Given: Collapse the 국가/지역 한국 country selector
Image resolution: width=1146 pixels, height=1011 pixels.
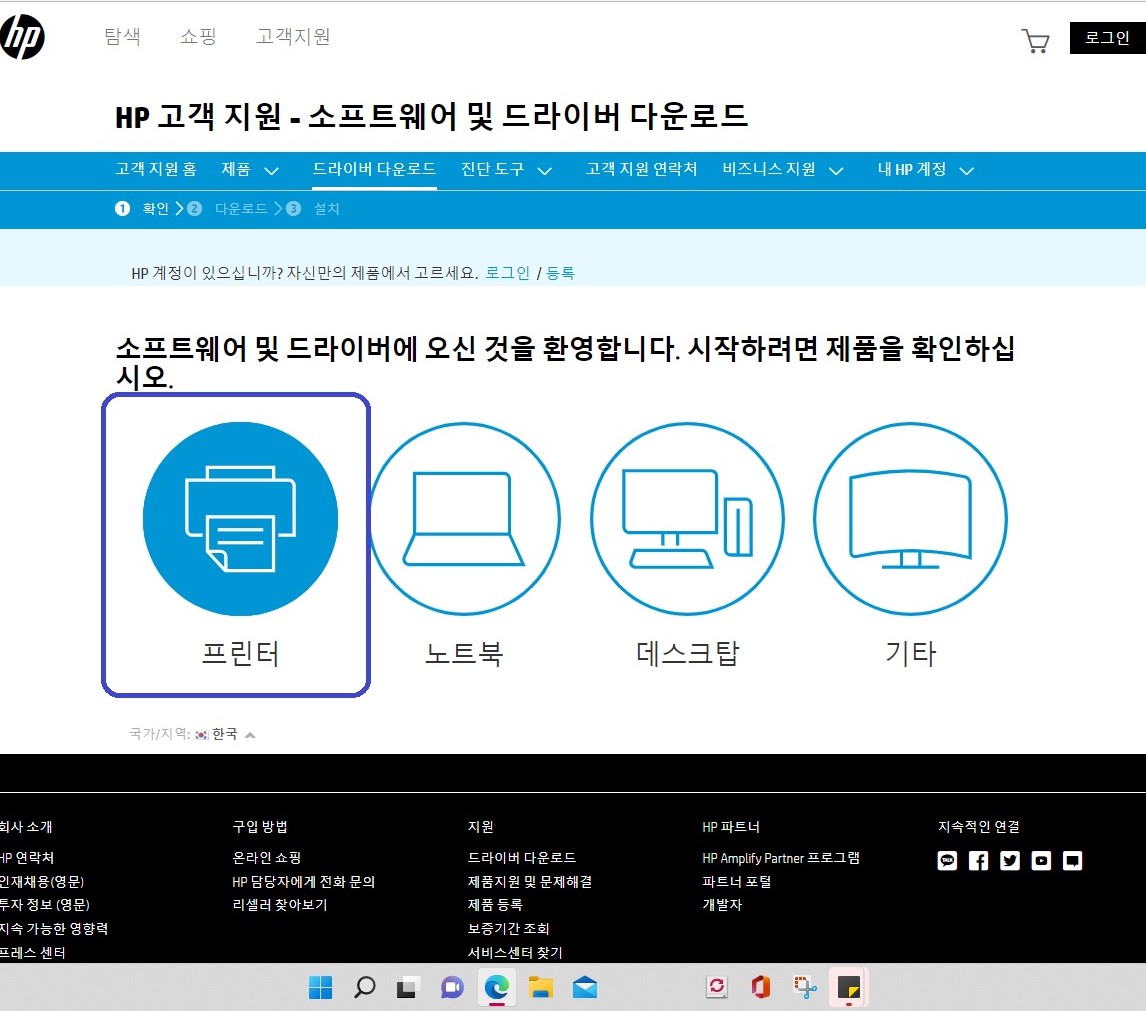Looking at the screenshot, I should (252, 732).
